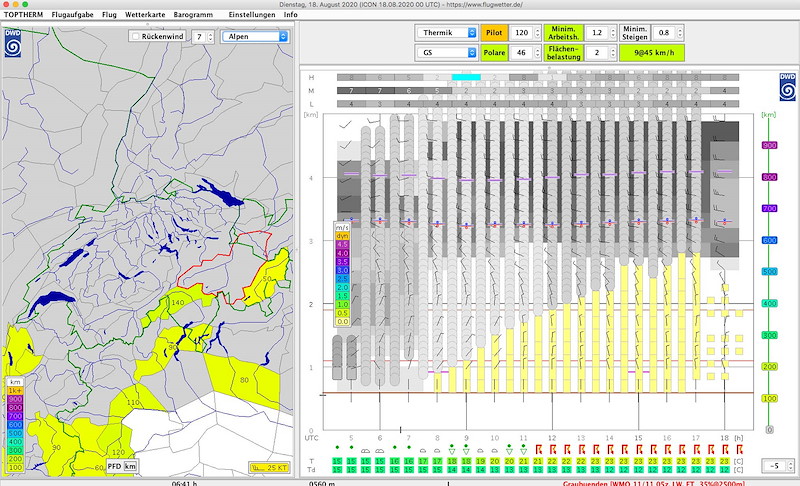The width and height of the screenshot is (800, 486).
Task: Click the red flag symbol under hour 16
Action: [x=667, y=449]
